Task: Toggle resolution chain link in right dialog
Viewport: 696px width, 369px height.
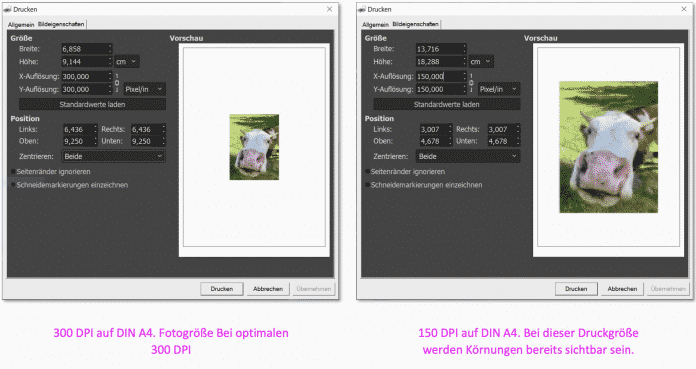Action: (x=471, y=83)
